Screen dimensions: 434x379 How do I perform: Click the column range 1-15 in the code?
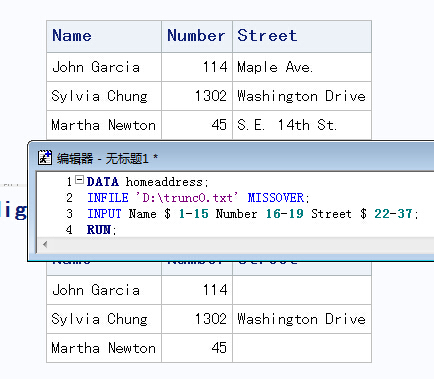pyautogui.click(x=193, y=214)
